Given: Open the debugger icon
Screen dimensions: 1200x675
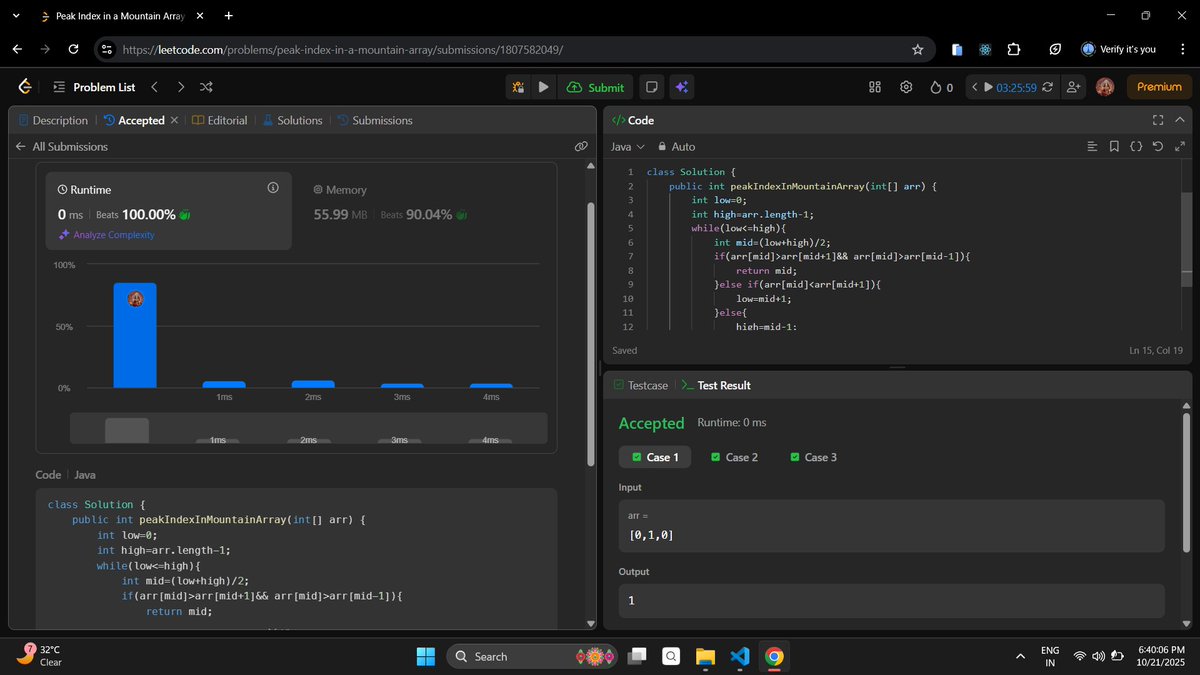Looking at the screenshot, I should click(x=518, y=87).
